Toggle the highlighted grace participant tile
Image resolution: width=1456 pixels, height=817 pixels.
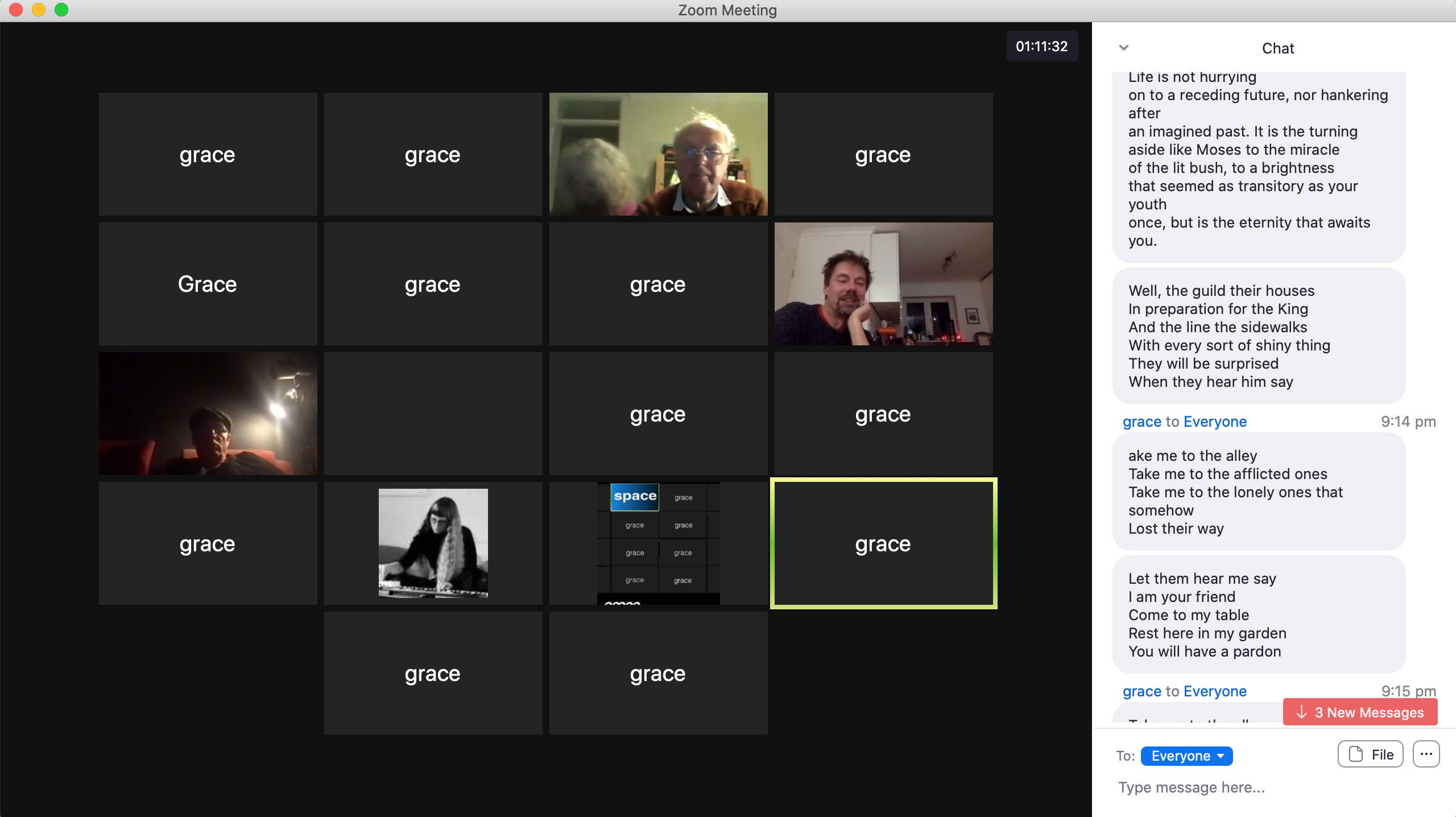(x=883, y=544)
